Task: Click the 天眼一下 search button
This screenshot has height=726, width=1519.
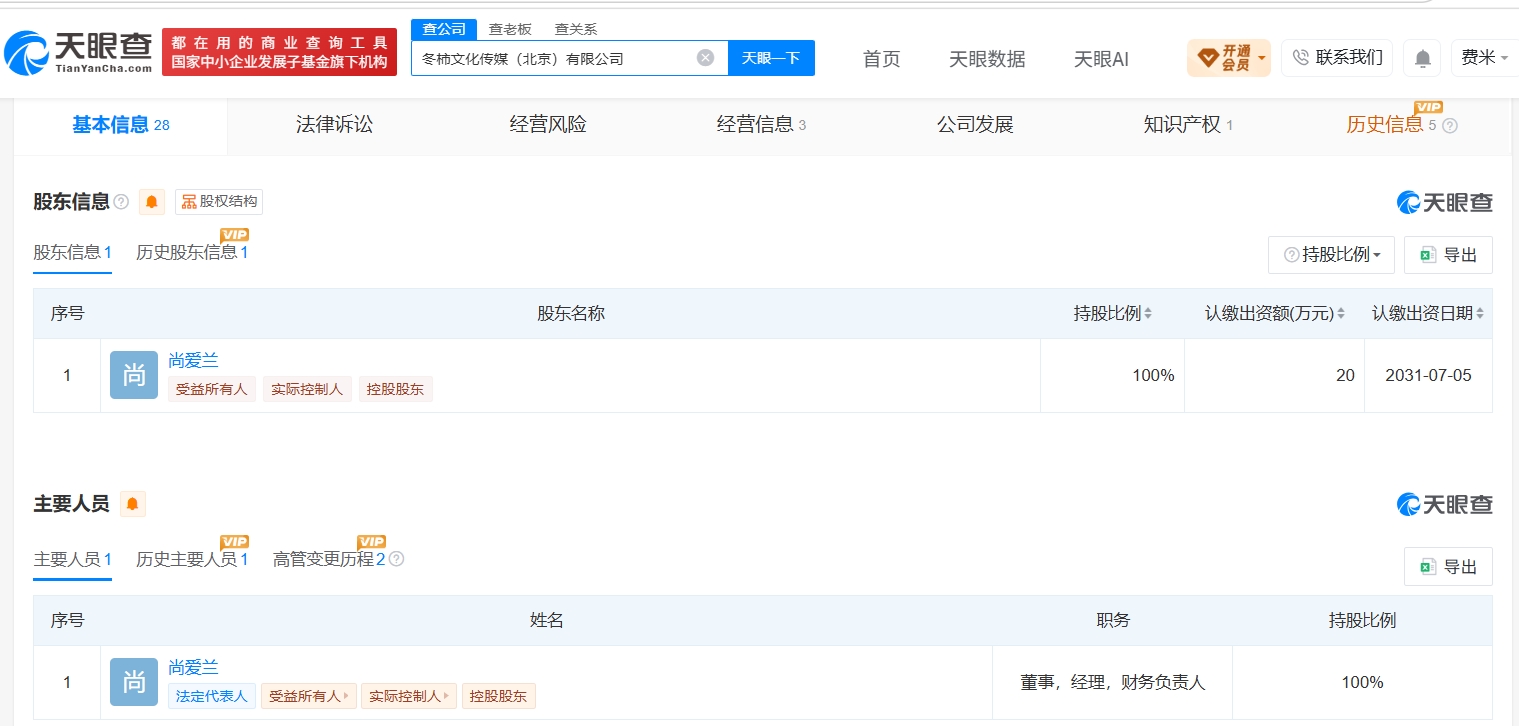Action: click(771, 58)
